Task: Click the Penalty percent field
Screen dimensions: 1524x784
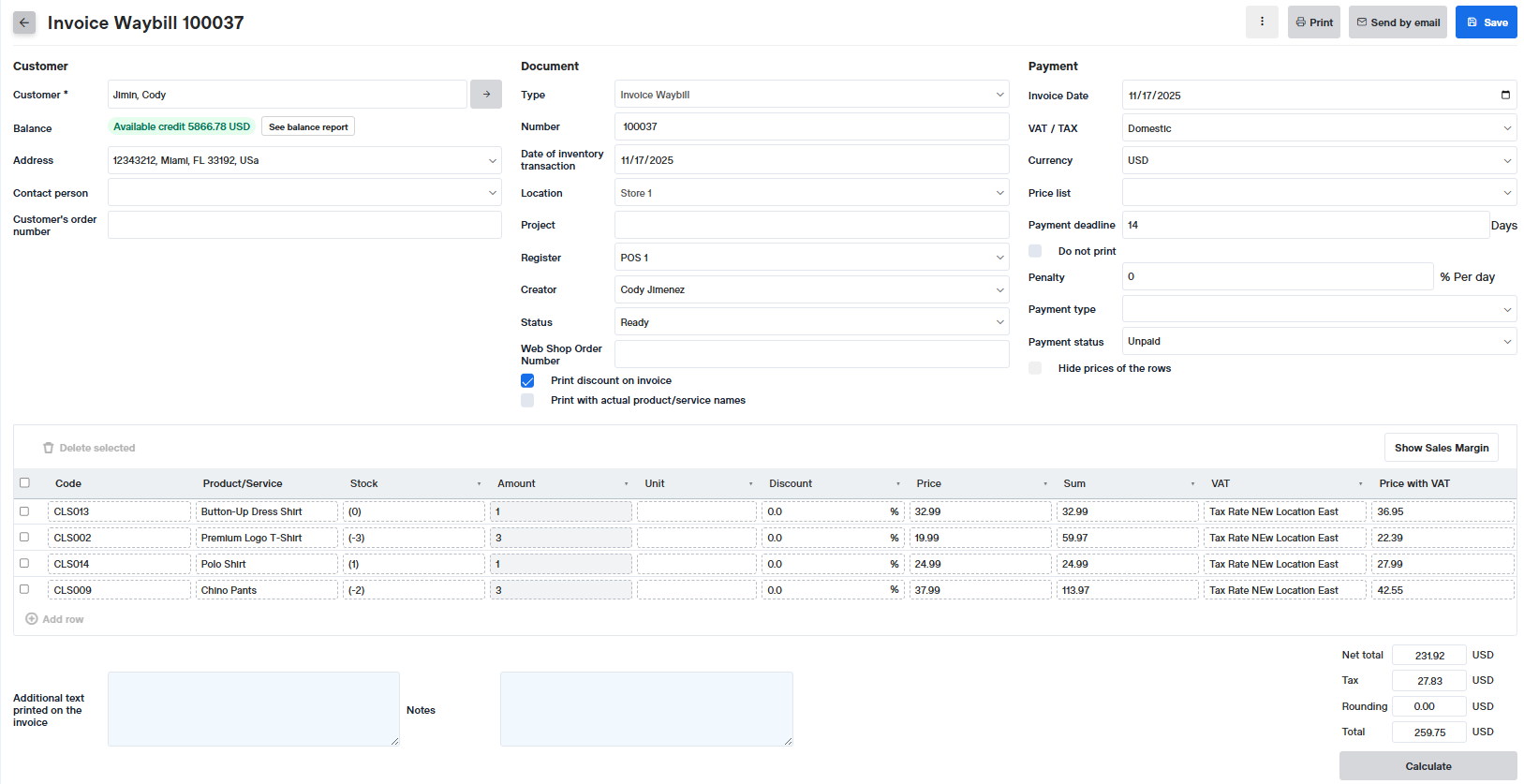Action: click(1278, 276)
